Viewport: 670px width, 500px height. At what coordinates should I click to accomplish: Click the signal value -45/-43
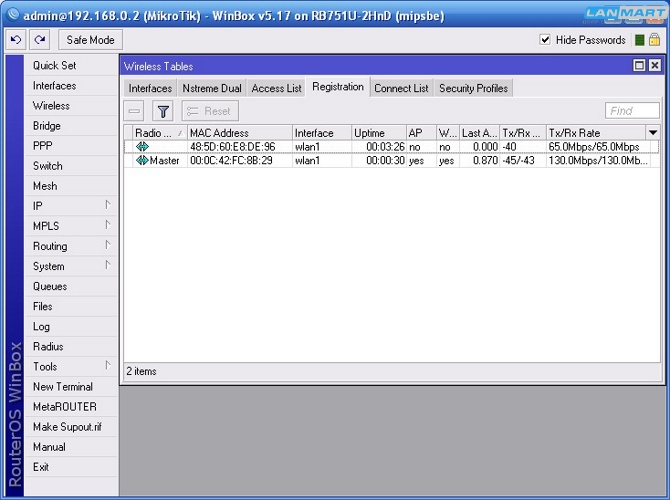(x=519, y=161)
